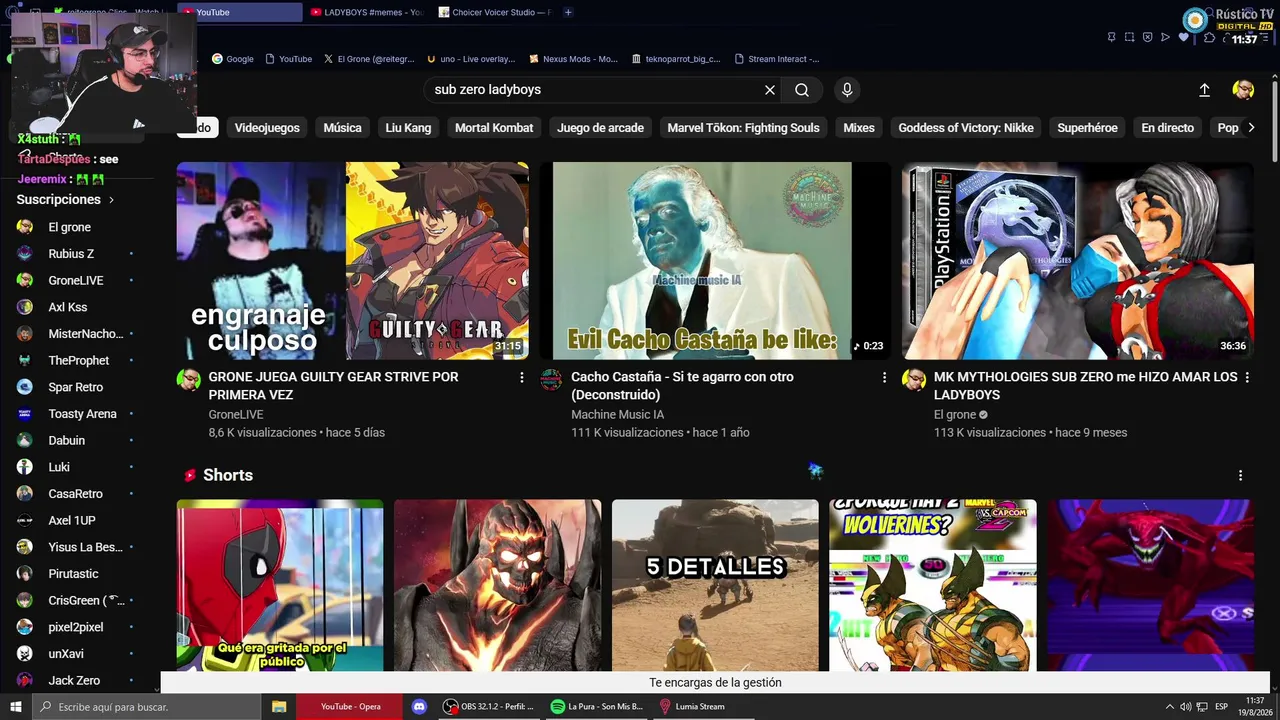Screen dimensions: 1280x720
Task: Open options menu for Cacho Castaña video
Action: [884, 378]
